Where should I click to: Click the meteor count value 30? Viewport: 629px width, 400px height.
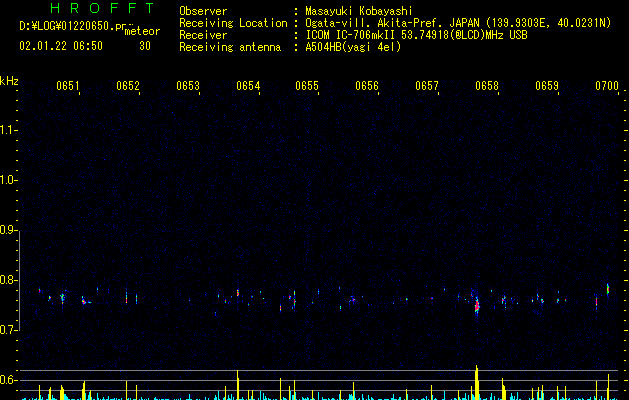(145, 46)
